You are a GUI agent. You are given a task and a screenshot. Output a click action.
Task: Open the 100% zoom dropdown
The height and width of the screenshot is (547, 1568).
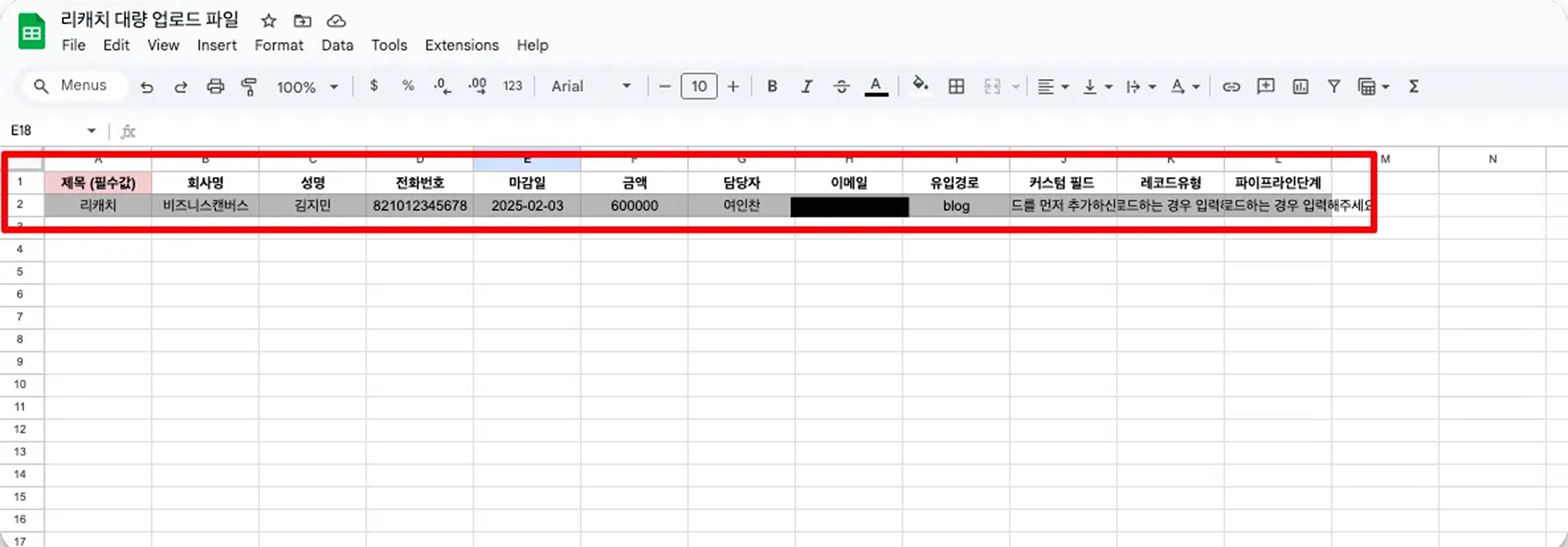click(x=307, y=87)
